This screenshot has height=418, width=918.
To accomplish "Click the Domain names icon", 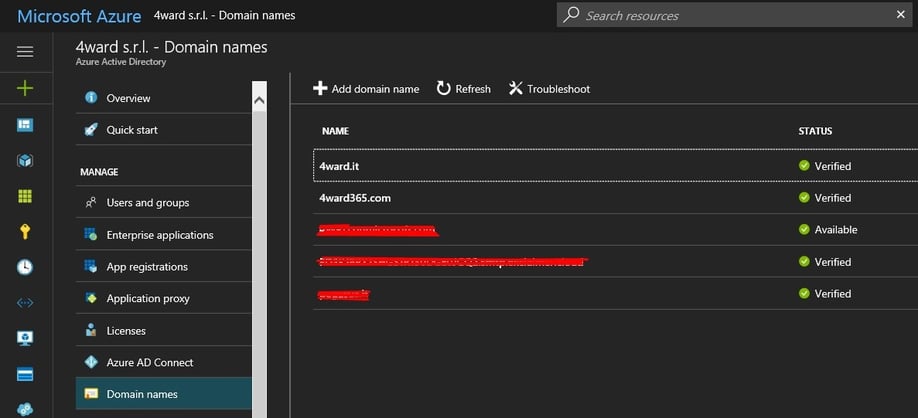I will click(91, 394).
